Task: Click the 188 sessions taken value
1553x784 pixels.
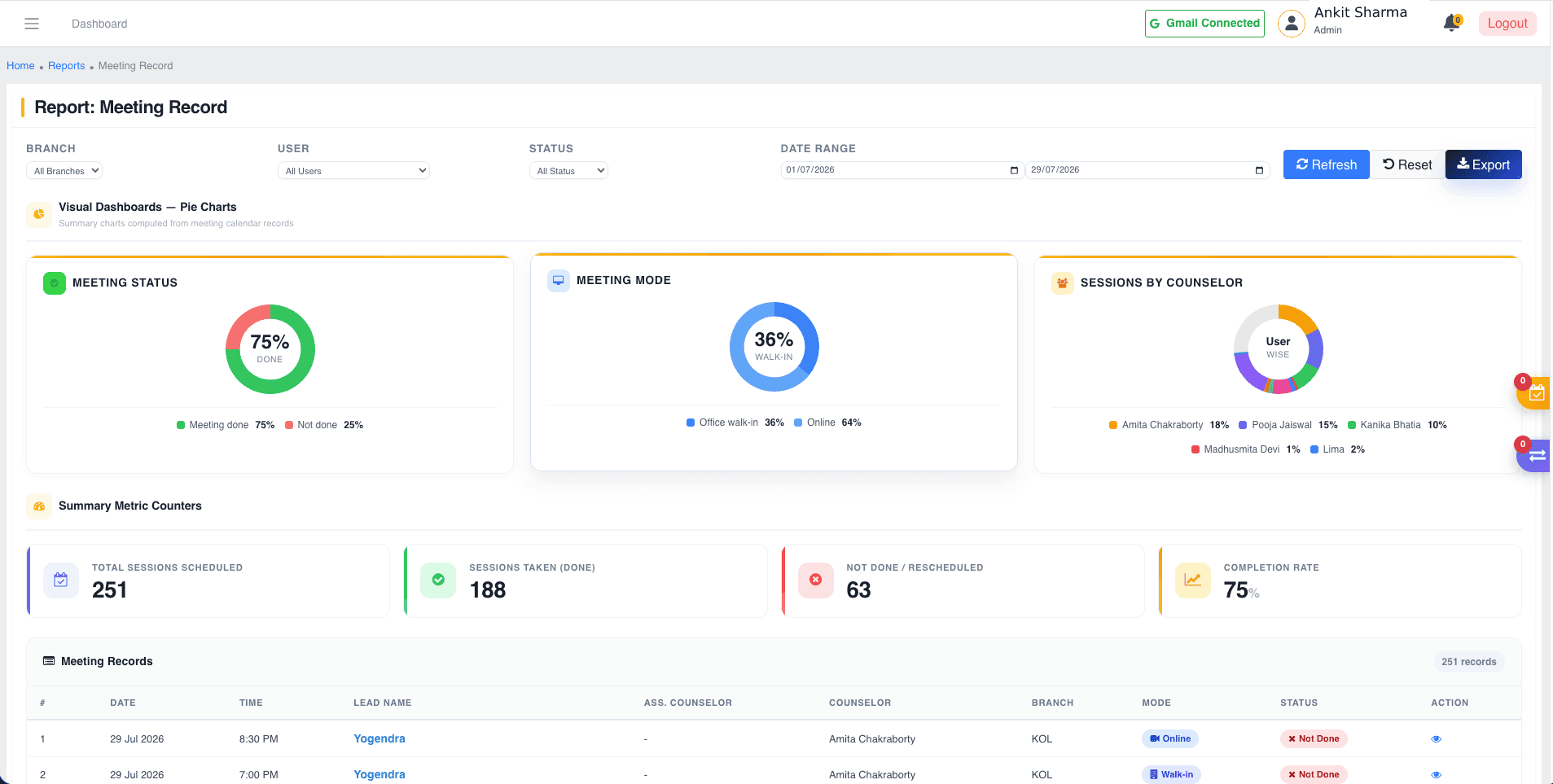Action: pyautogui.click(x=488, y=590)
